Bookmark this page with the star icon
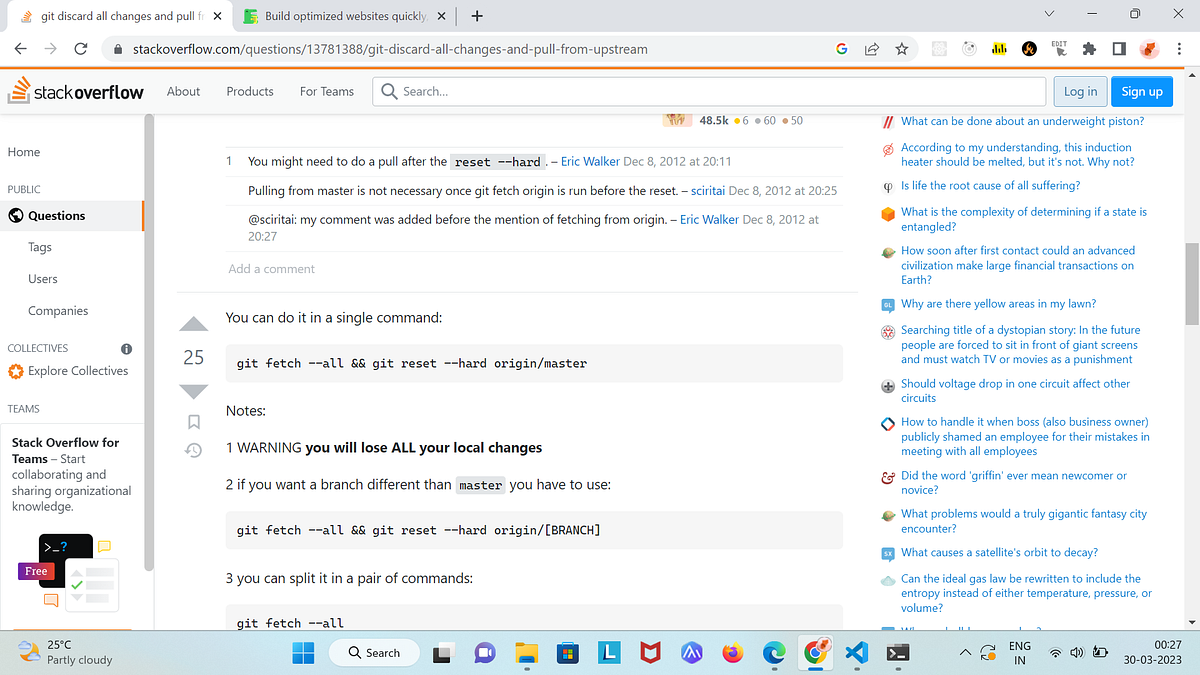Screen dimensions: 1200x675 [x=901, y=48]
